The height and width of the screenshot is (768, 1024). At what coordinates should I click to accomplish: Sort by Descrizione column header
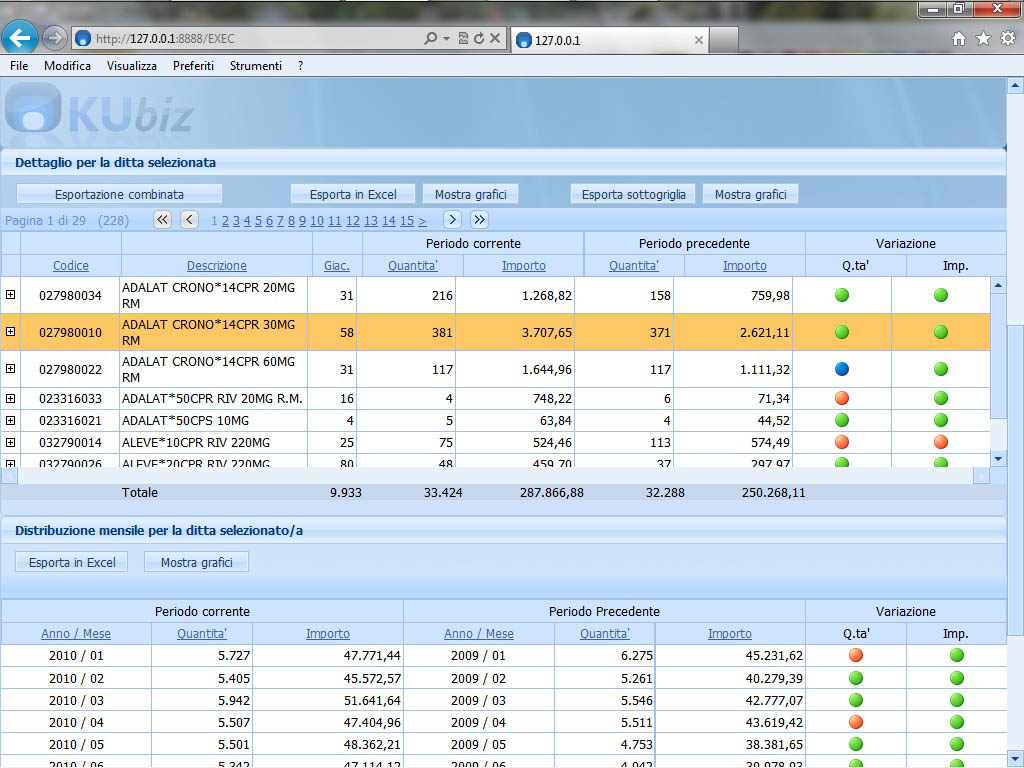pos(216,266)
